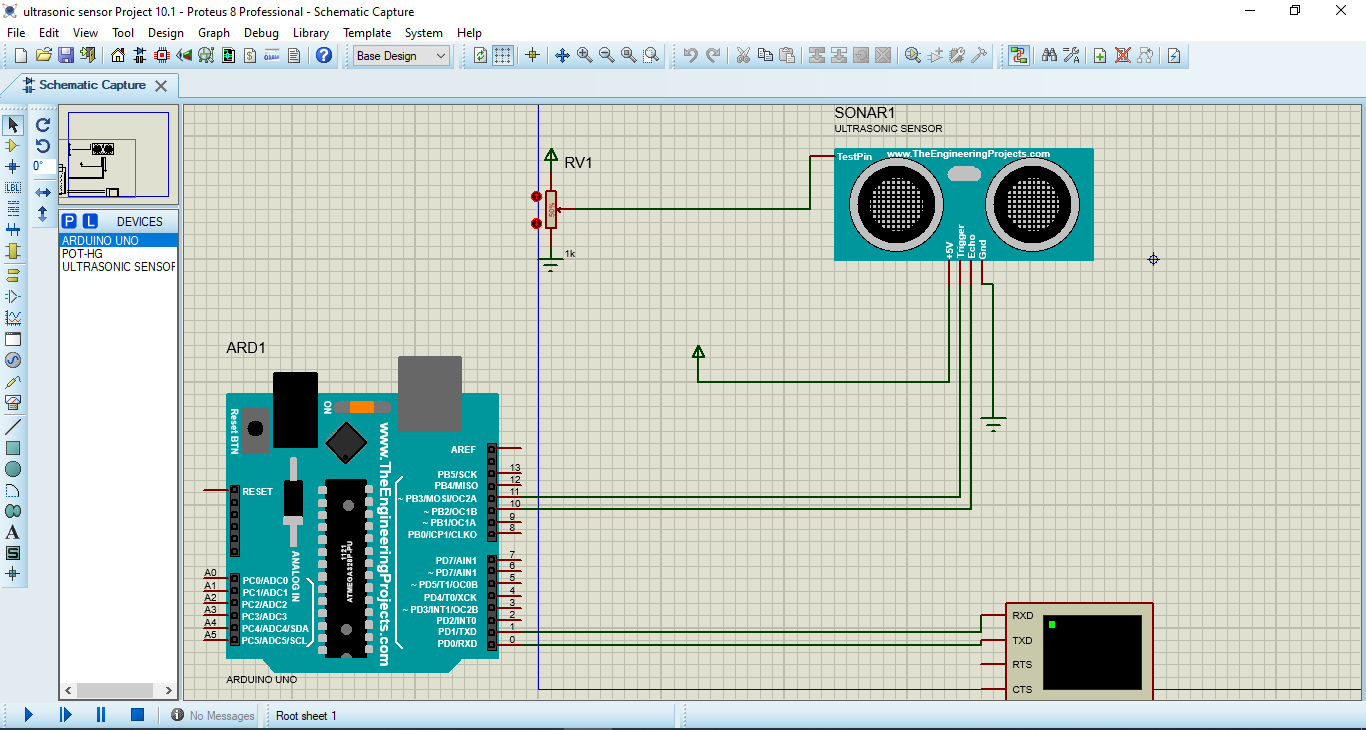Click the Zoom Out magnifier
Viewport: 1366px width, 730px height.
tap(606, 56)
